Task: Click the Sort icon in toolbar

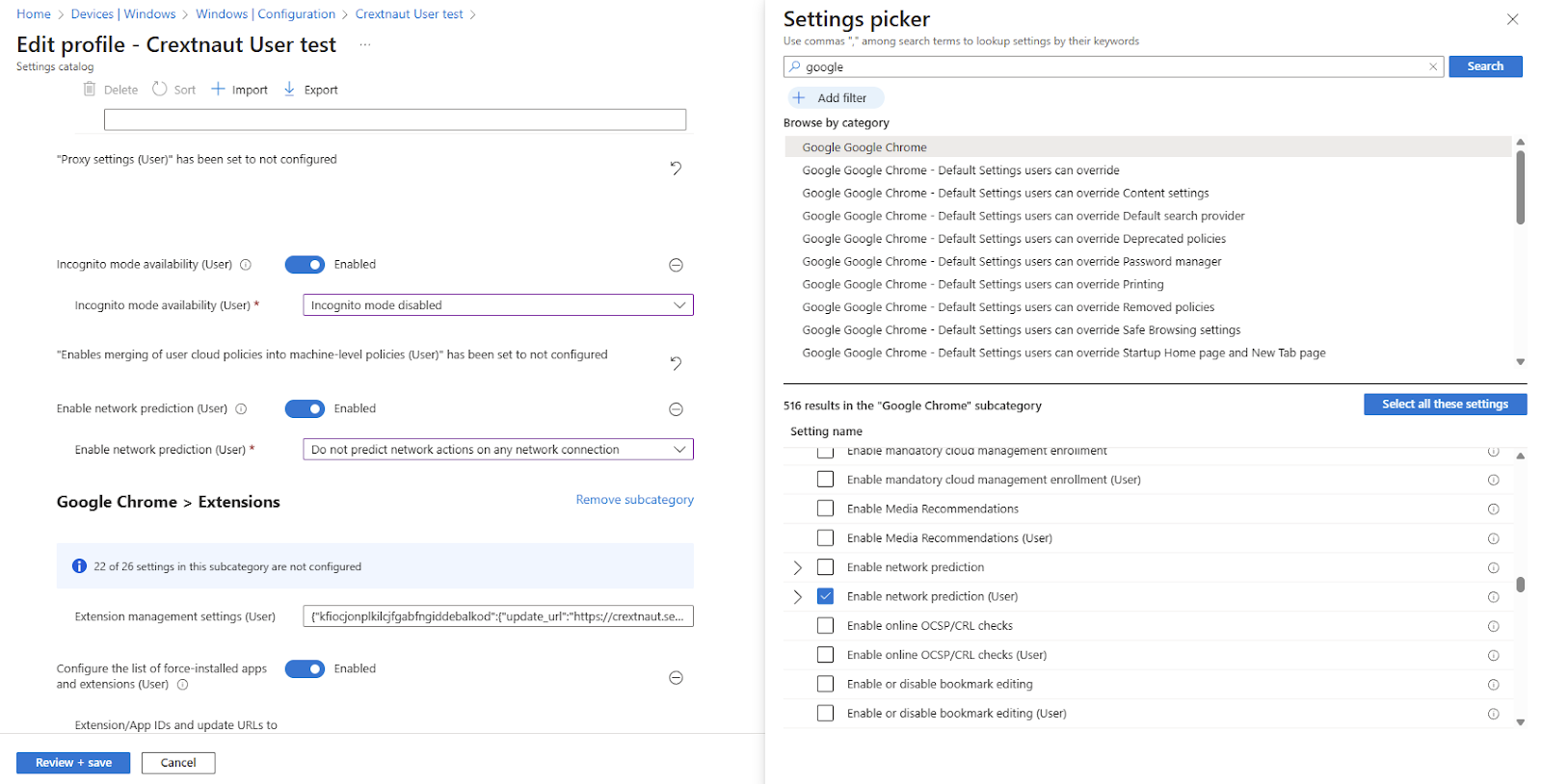Action: click(160, 89)
